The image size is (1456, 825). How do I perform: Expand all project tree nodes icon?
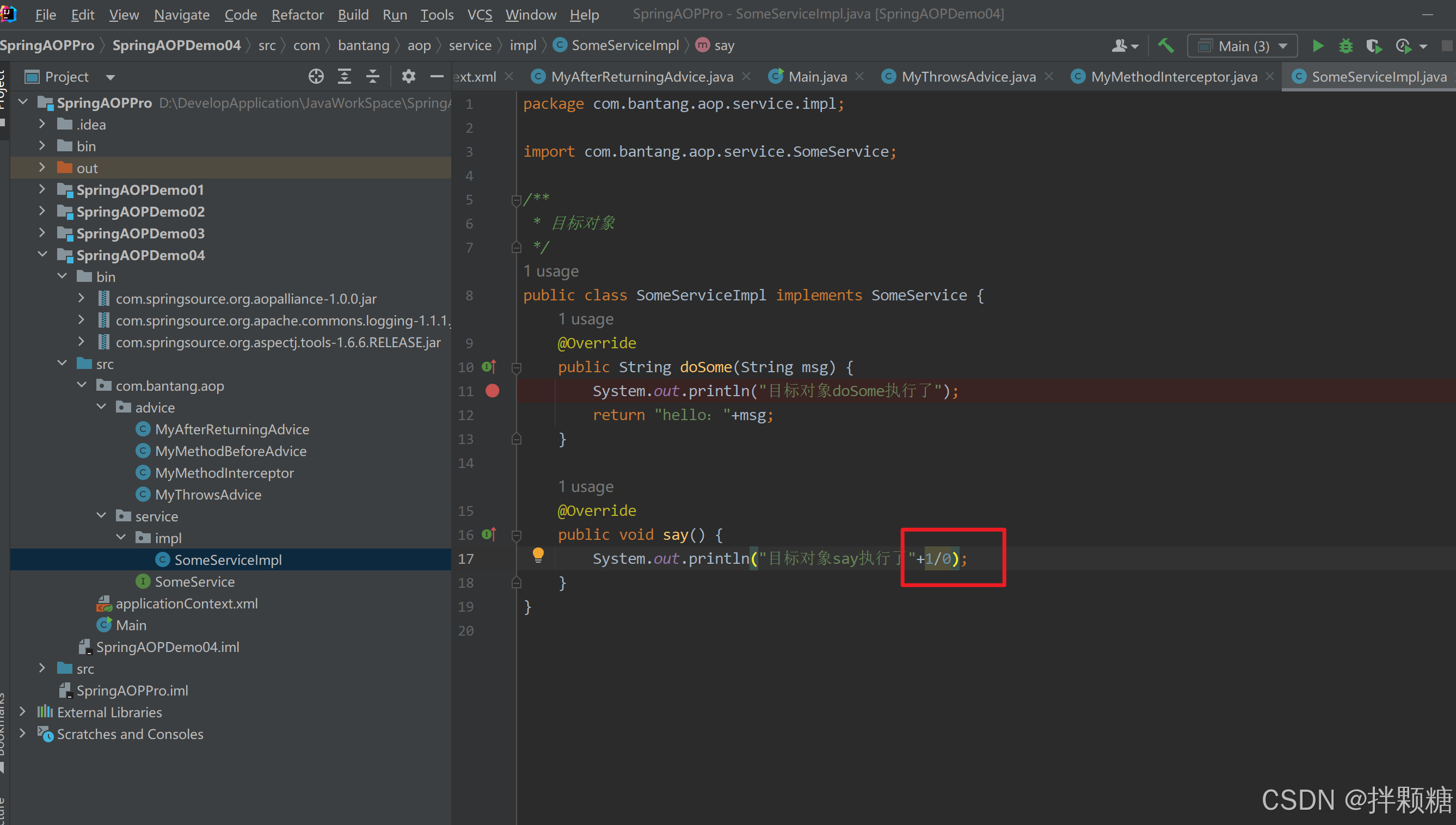pyautogui.click(x=344, y=77)
